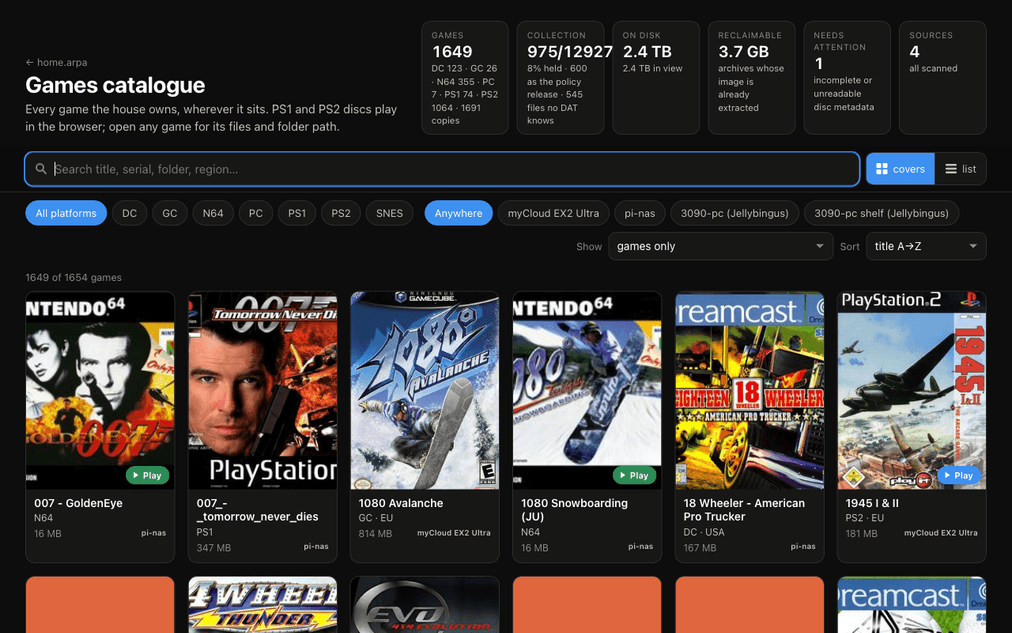The height and width of the screenshot is (633, 1012).
Task: Select the All platforms filter
Action: [x=66, y=213]
